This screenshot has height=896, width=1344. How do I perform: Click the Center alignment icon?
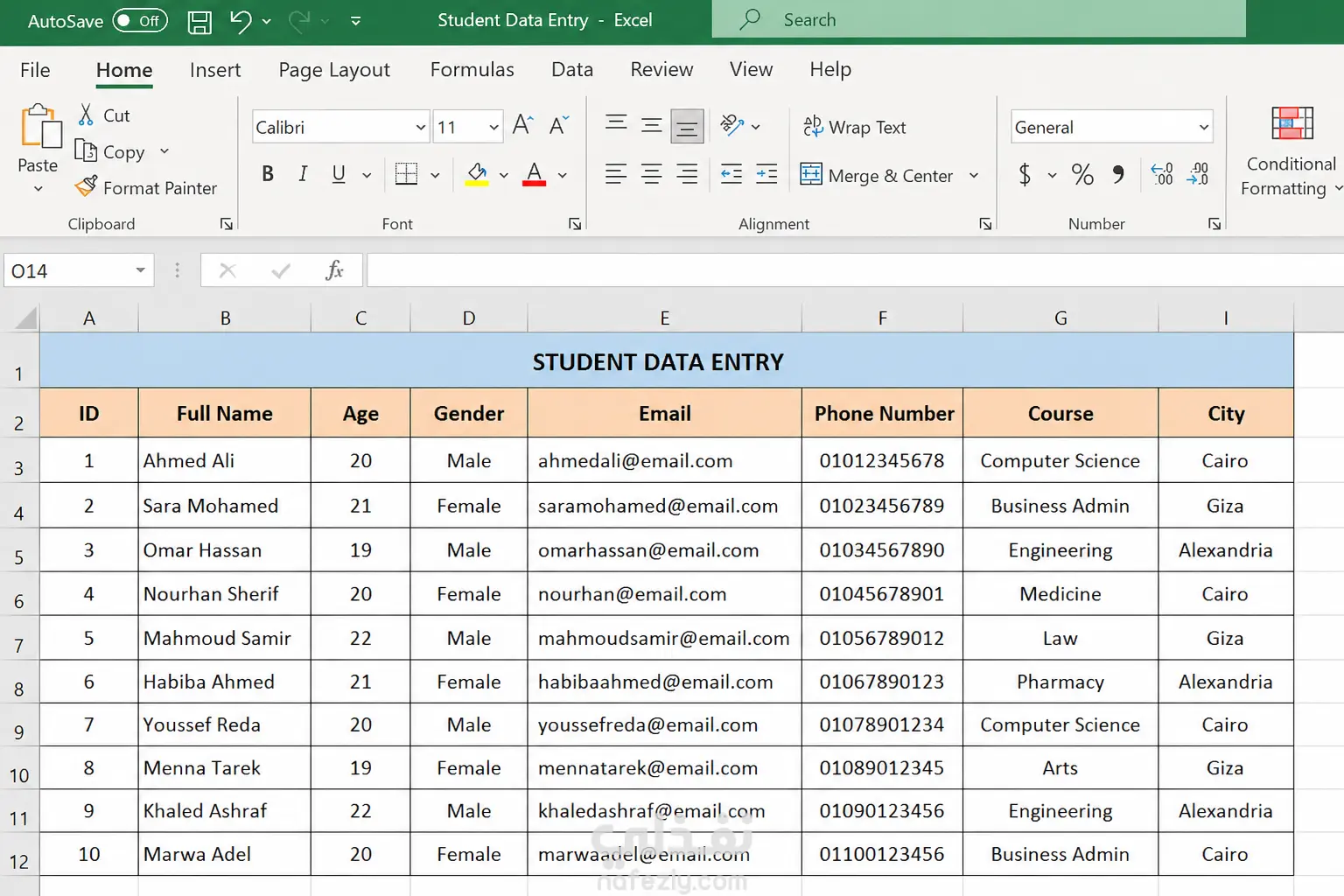coord(651,174)
